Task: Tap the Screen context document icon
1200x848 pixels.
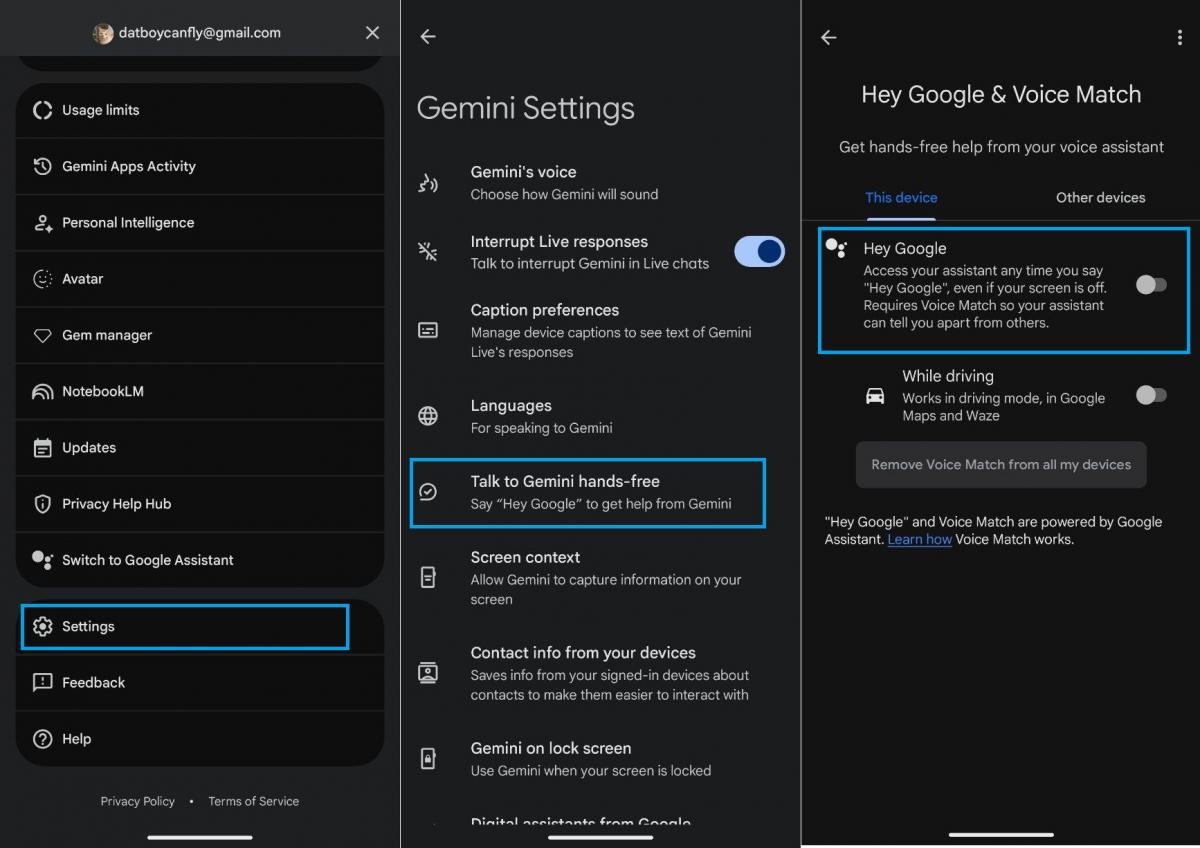Action: coord(428,577)
